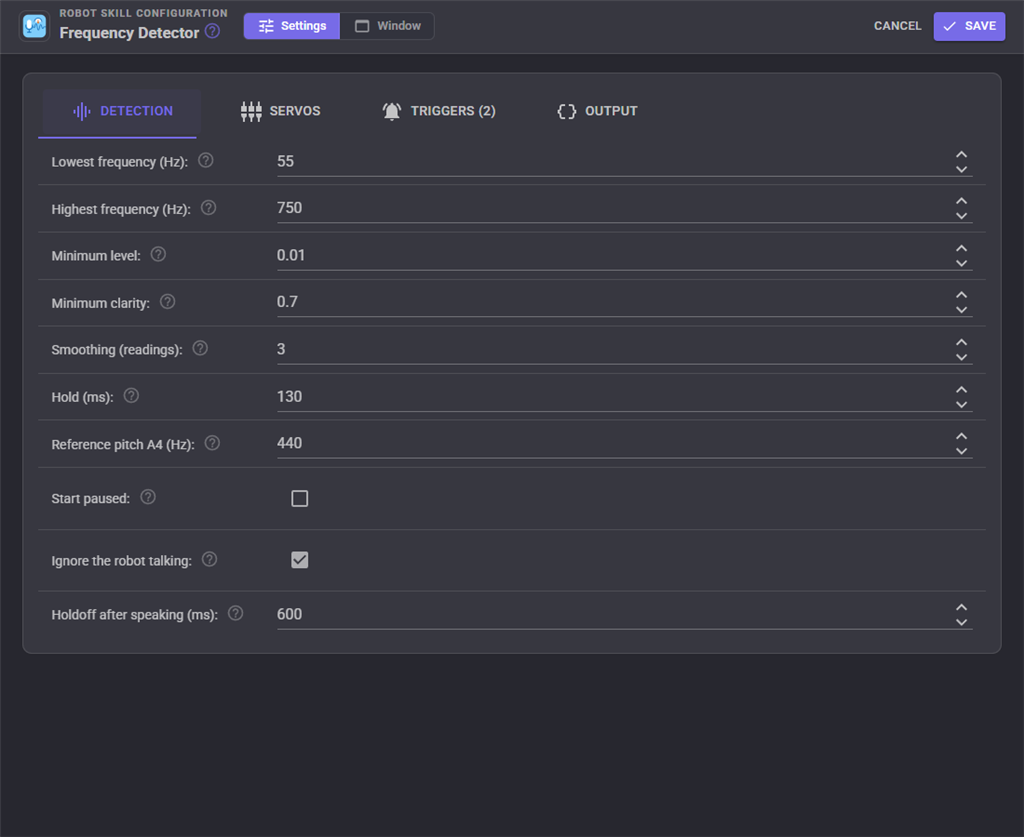Uncheck Ignore the robot talking
The width and height of the screenshot is (1024, 837).
(300, 560)
